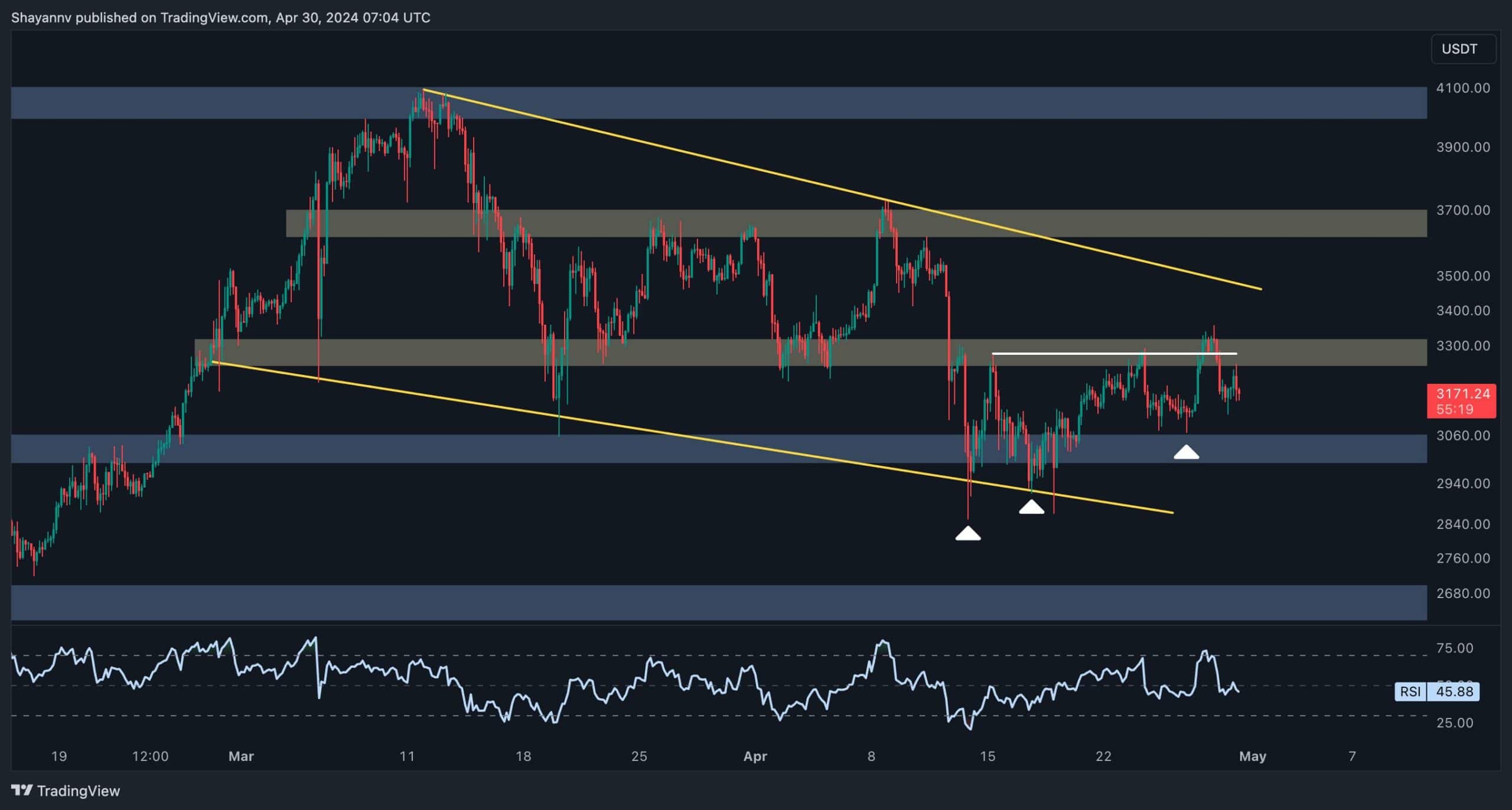The height and width of the screenshot is (810, 1512).
Task: Click the RSI 45.88 value label
Action: pyautogui.click(x=1454, y=691)
